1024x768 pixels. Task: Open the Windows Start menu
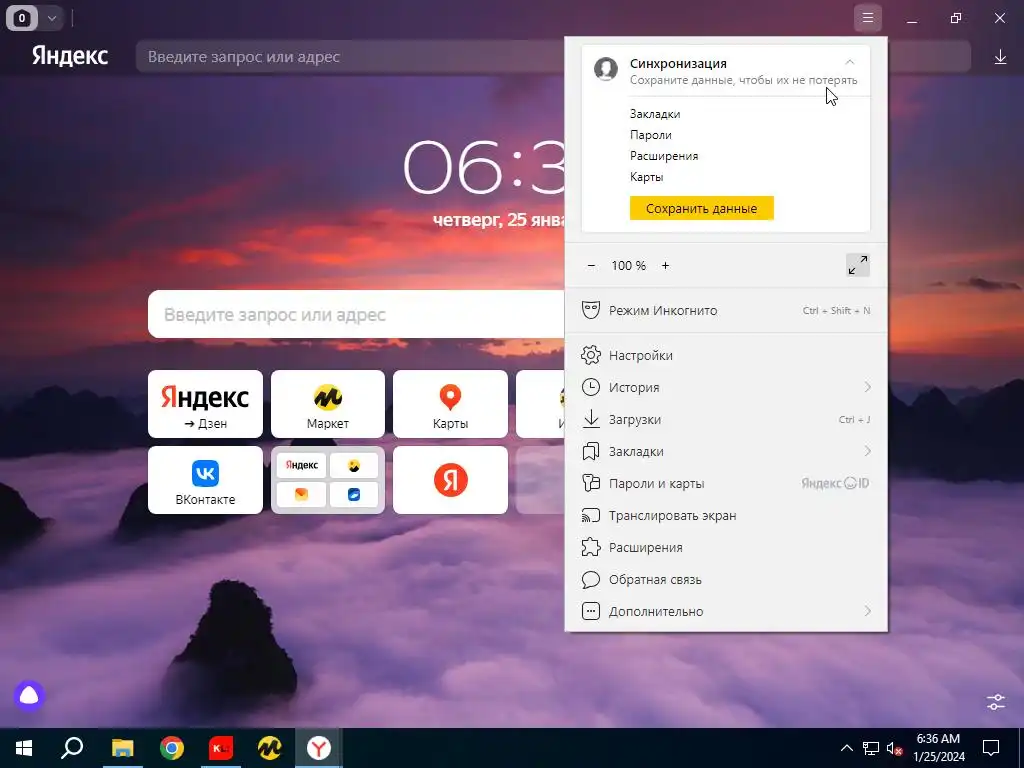click(x=24, y=748)
